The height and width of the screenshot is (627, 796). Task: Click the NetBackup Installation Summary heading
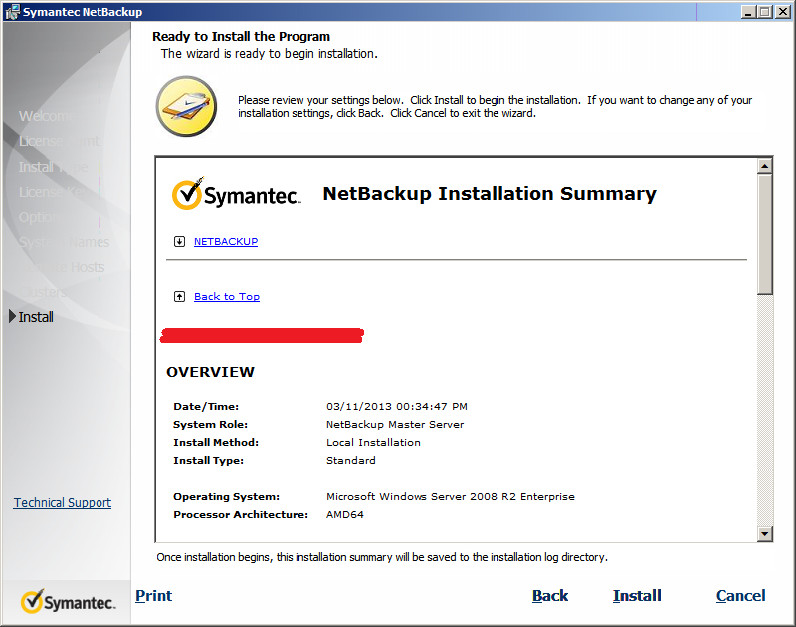[489, 193]
